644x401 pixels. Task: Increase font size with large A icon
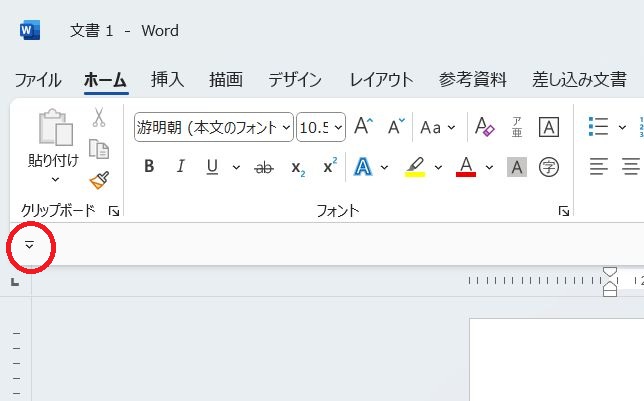[x=363, y=126]
